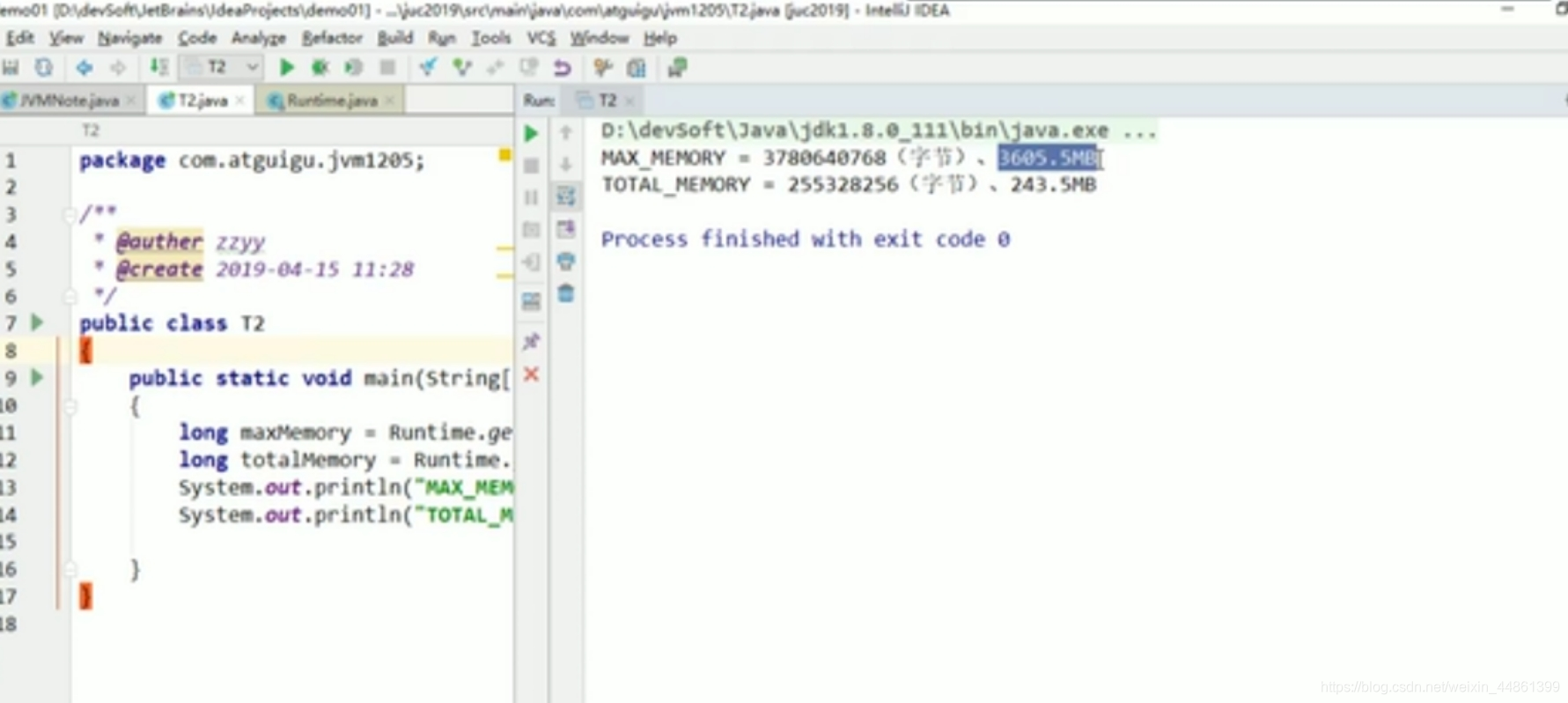Click the Synchronize toolbar icon
Screen dimensions: 1568x703
coord(43,68)
